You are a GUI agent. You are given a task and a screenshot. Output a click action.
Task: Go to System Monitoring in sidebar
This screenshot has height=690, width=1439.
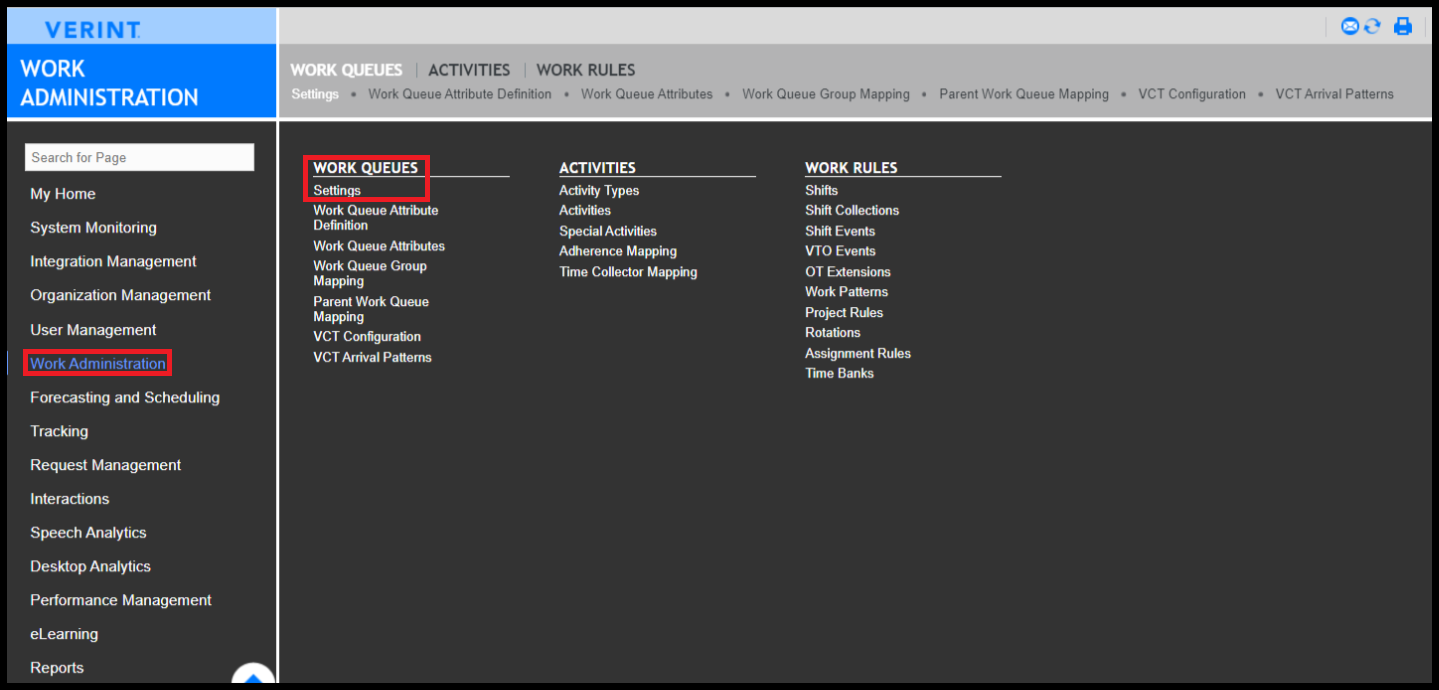(x=93, y=228)
